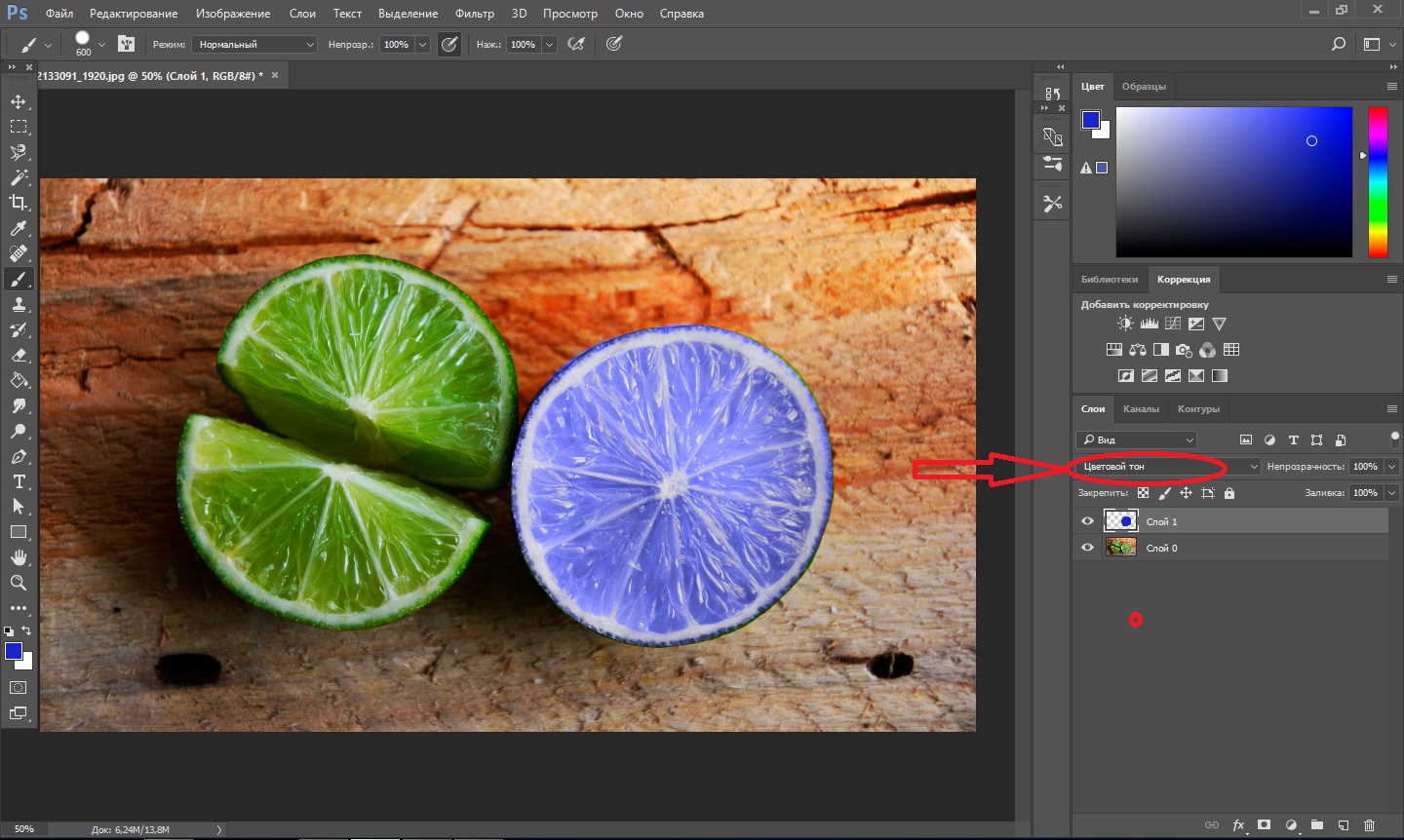
Task: Toggle lock transparent pixels
Action: click(1143, 493)
